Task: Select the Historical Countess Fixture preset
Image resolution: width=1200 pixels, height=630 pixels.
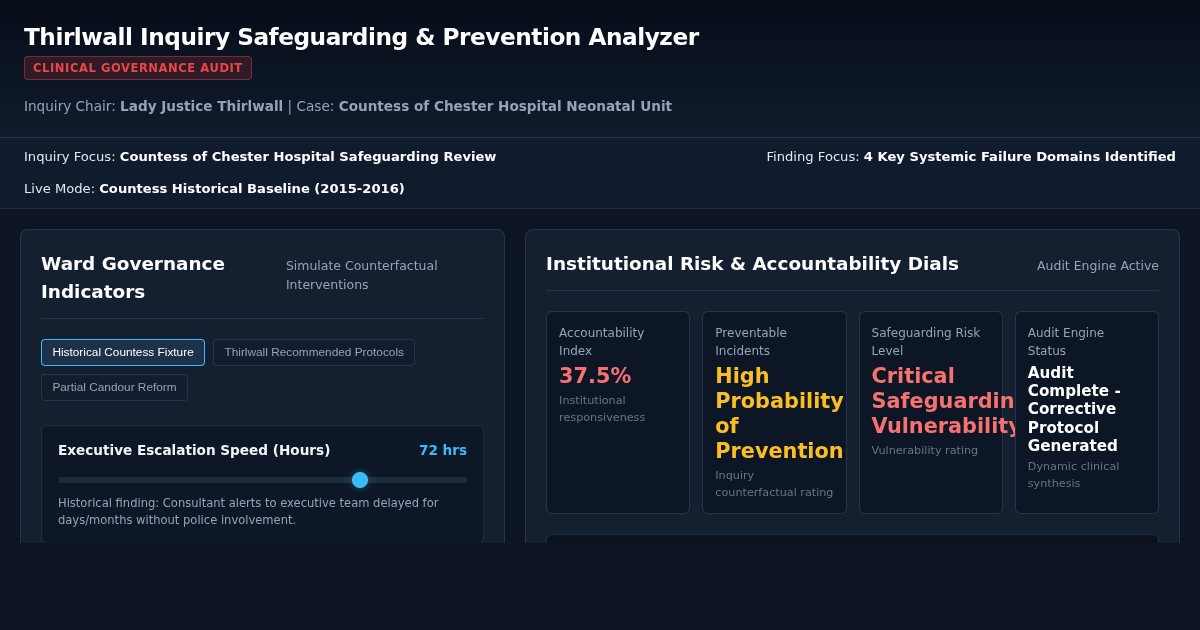Action: coord(123,352)
